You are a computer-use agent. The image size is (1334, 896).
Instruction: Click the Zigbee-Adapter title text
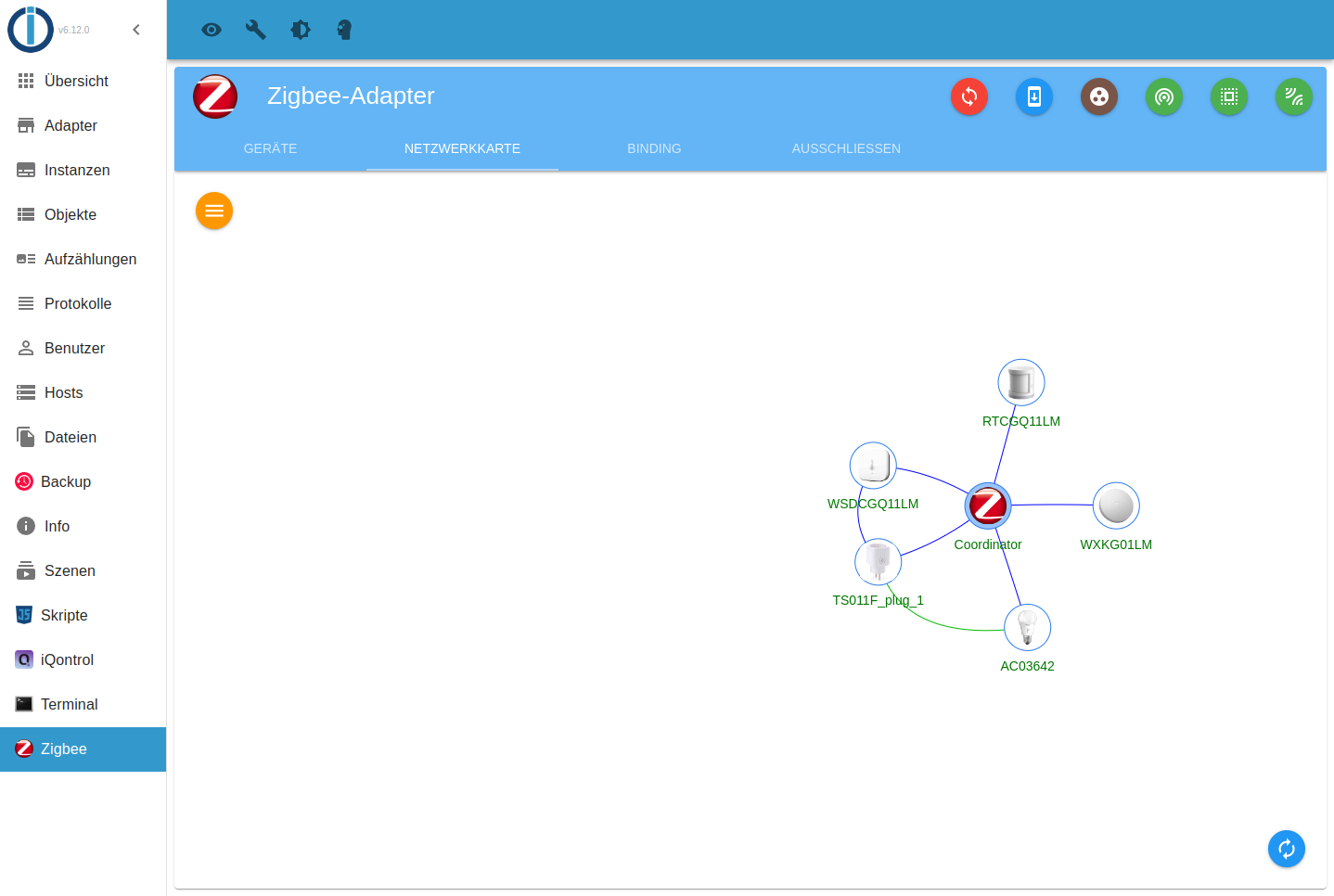(351, 96)
